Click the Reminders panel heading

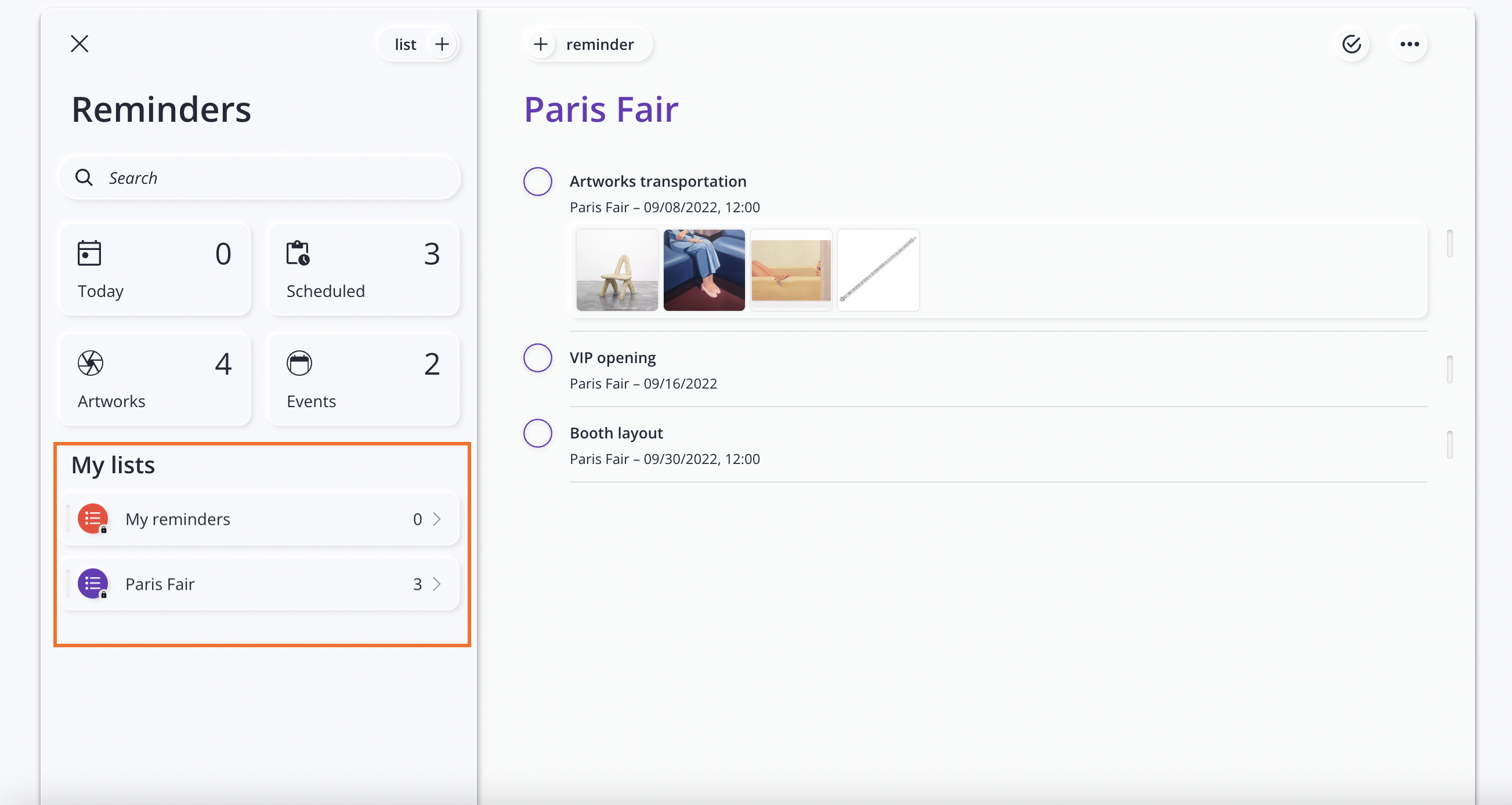161,109
